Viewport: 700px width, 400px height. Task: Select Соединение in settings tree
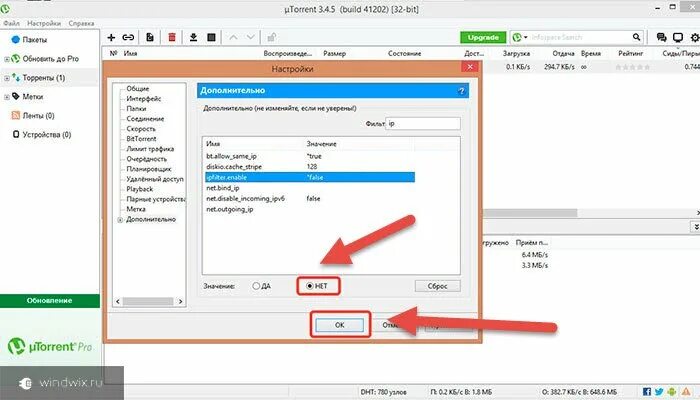tap(145, 119)
